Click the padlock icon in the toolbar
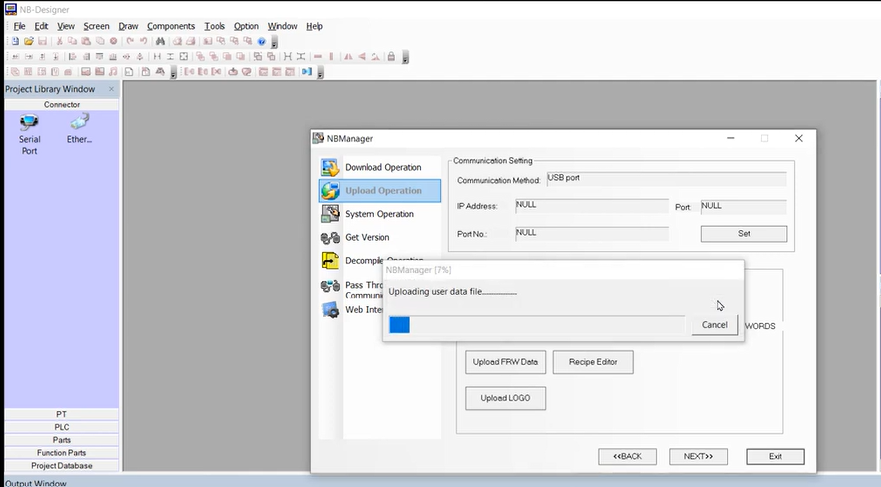The width and height of the screenshot is (881, 487). [391, 57]
